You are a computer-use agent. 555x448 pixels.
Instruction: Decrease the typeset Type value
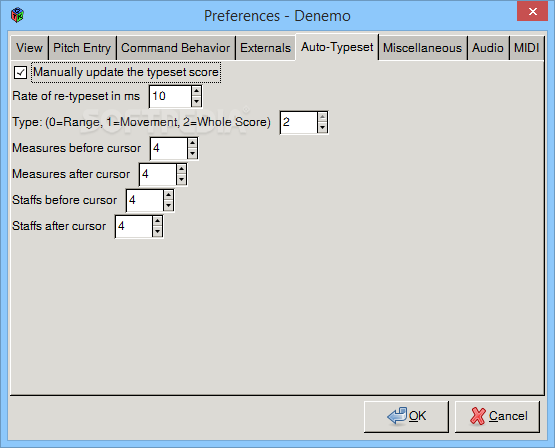pos(322,127)
